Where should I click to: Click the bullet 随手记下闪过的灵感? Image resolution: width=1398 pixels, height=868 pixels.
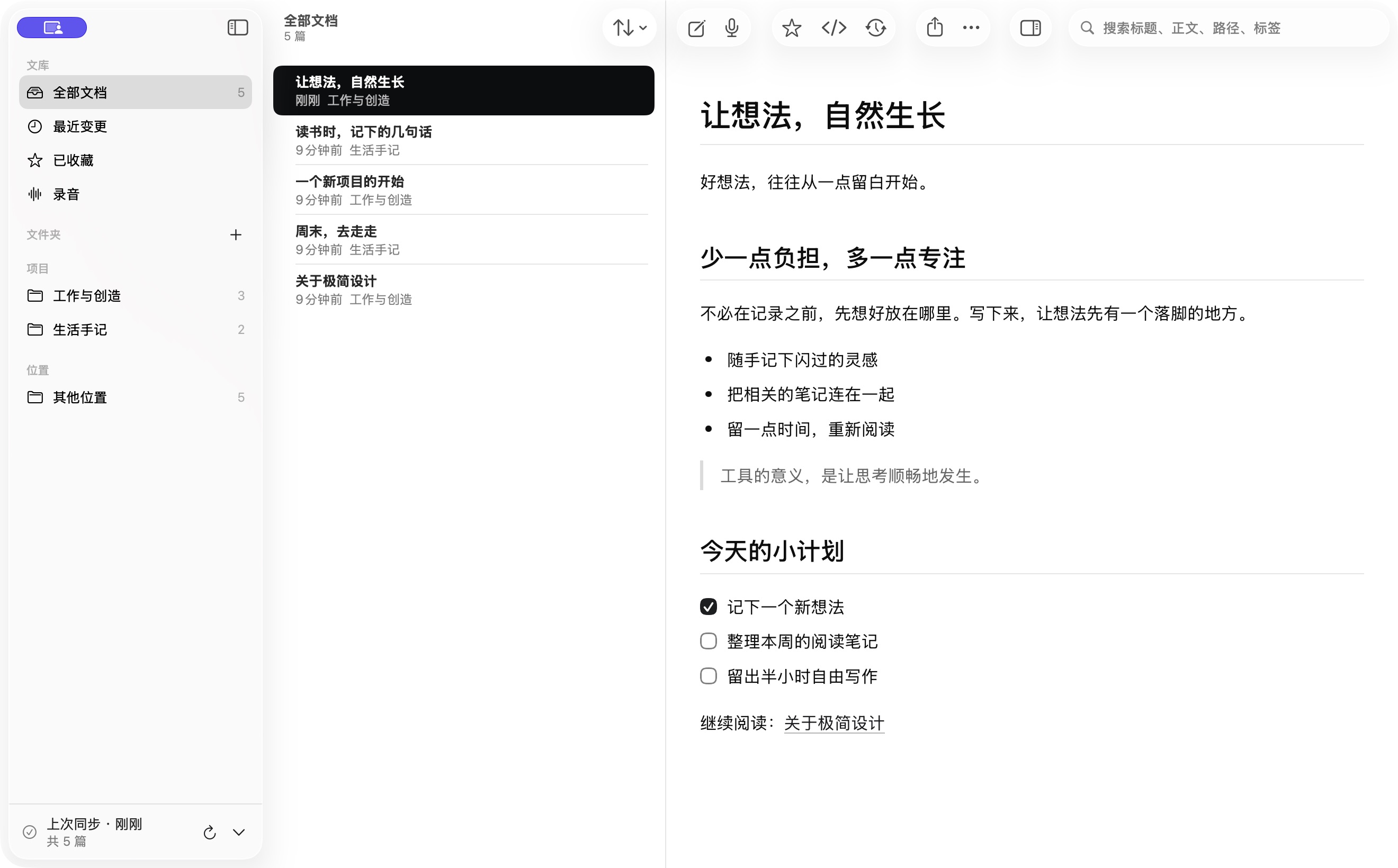(802, 360)
